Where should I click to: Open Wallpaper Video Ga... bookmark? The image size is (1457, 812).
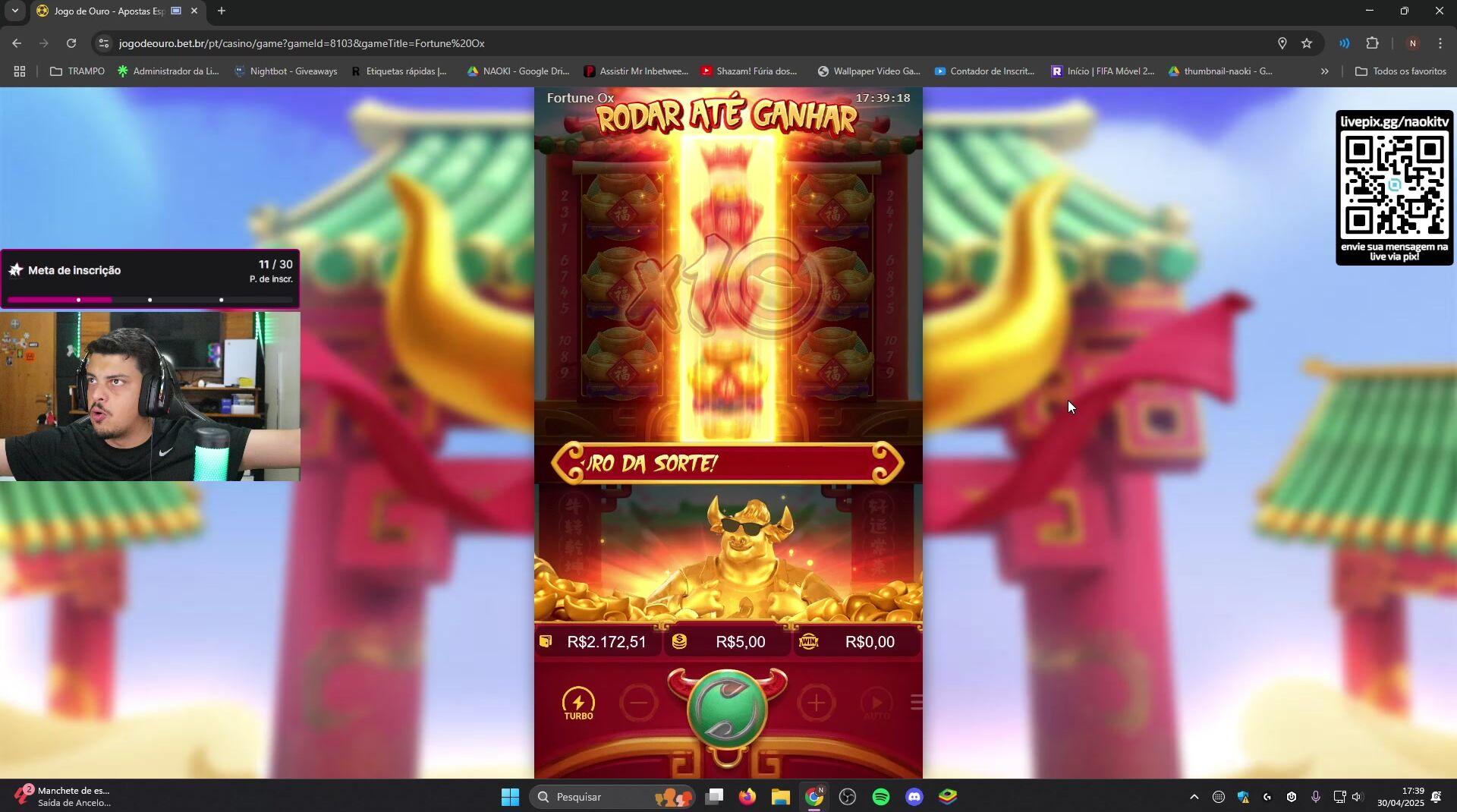tap(869, 71)
